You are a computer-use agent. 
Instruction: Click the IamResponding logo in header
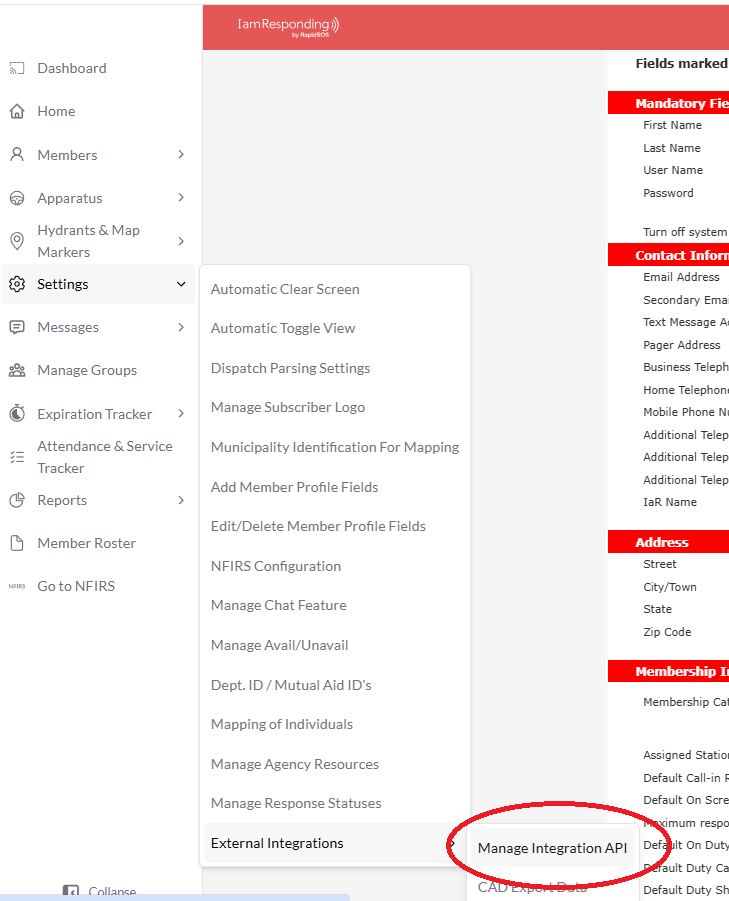click(x=288, y=26)
